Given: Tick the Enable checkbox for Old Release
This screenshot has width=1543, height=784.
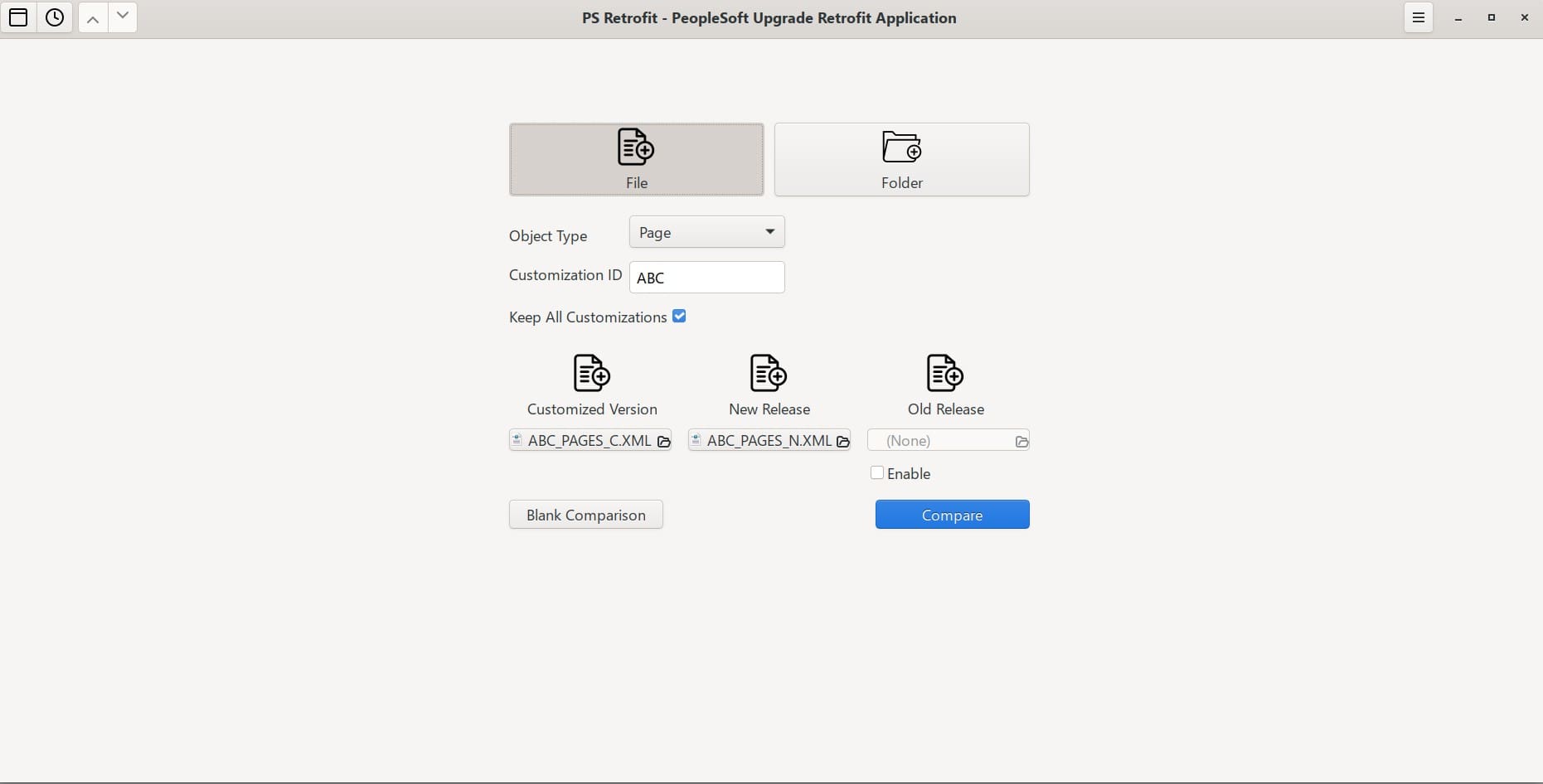Looking at the screenshot, I should 877,473.
